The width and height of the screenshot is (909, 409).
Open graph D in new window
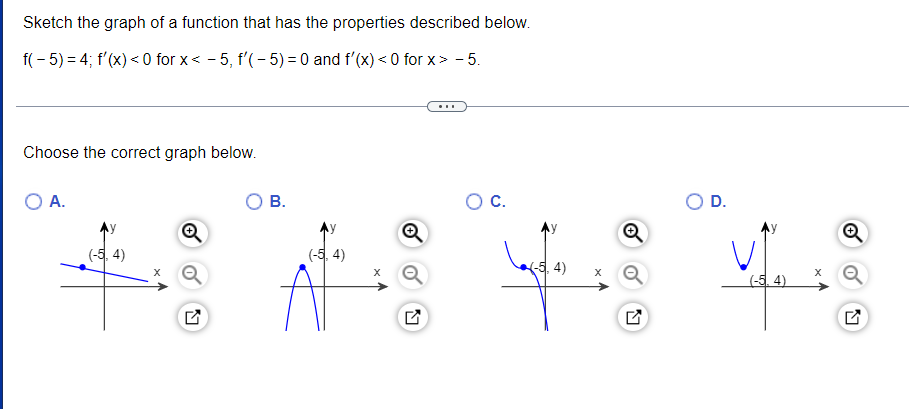pos(852,317)
